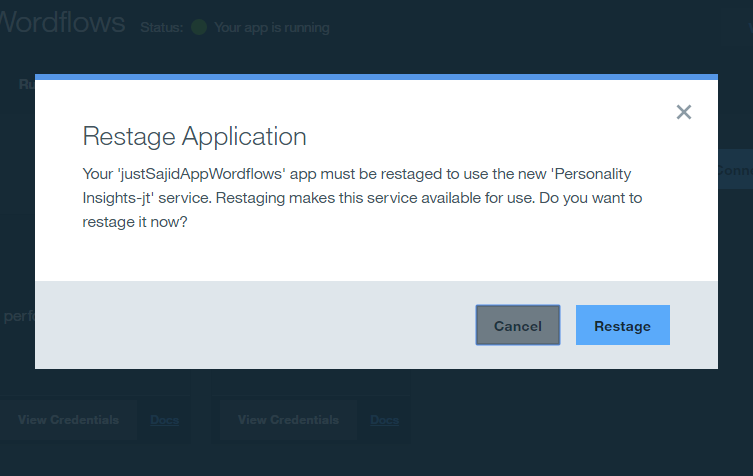
Task: Cancel restaging the app
Action: tap(518, 325)
